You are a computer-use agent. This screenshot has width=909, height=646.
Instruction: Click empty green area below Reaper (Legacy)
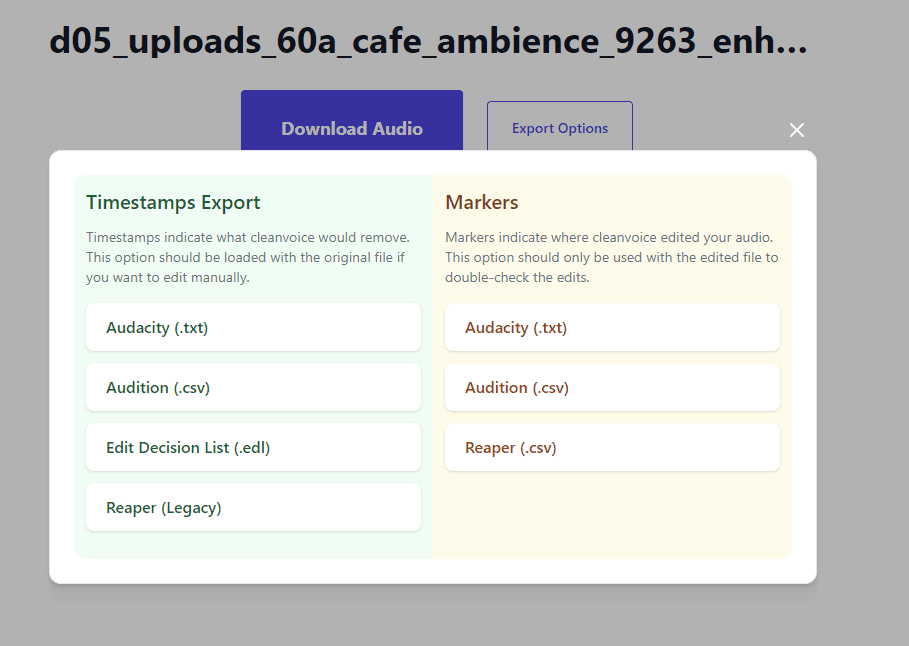point(253,545)
